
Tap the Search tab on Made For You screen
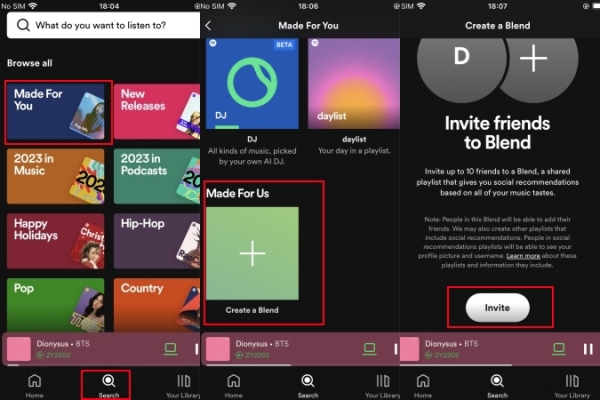tap(308, 386)
